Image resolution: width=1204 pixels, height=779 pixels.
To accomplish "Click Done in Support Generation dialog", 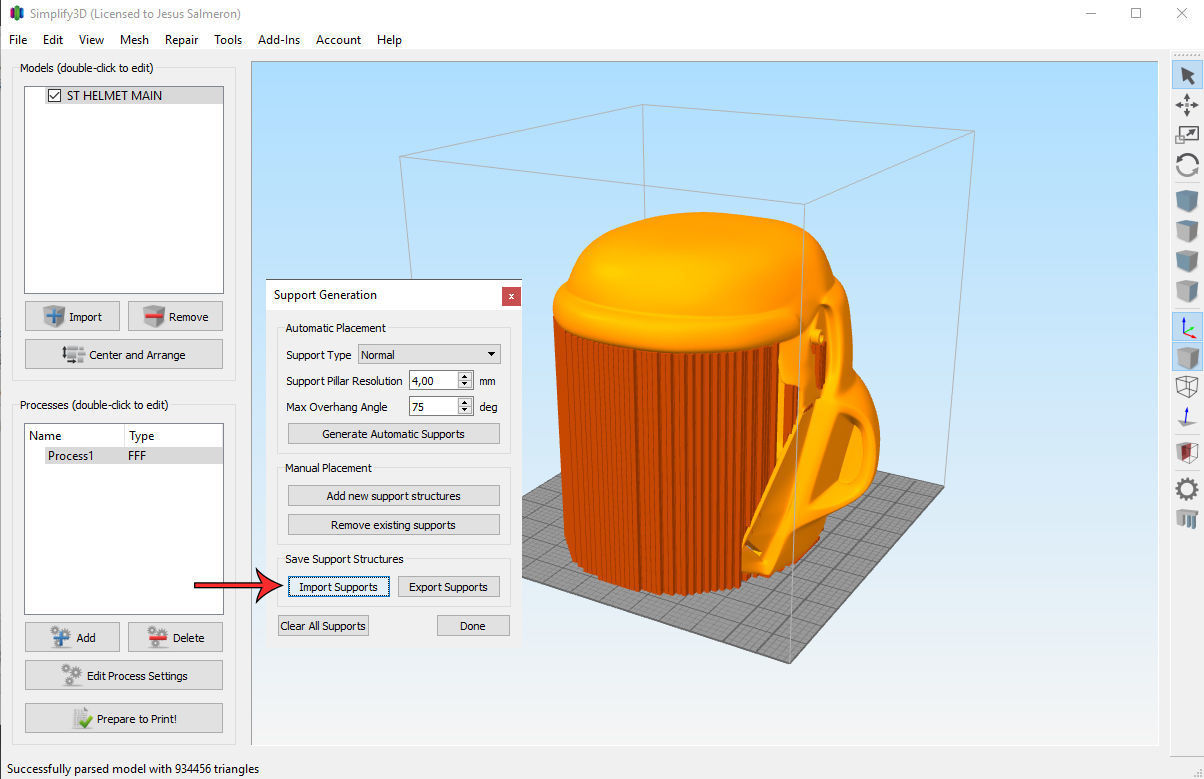I will tap(473, 626).
